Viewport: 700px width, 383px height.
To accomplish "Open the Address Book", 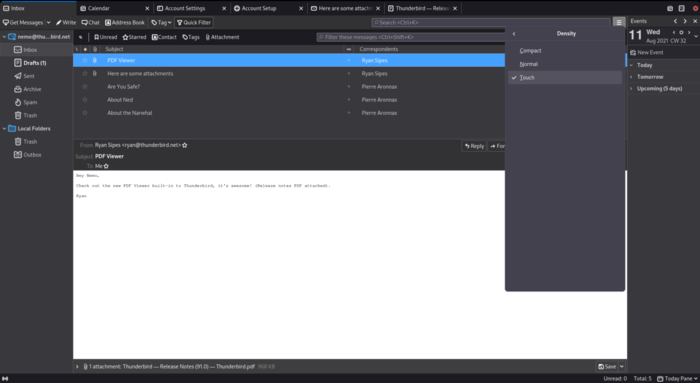I will click(x=125, y=22).
